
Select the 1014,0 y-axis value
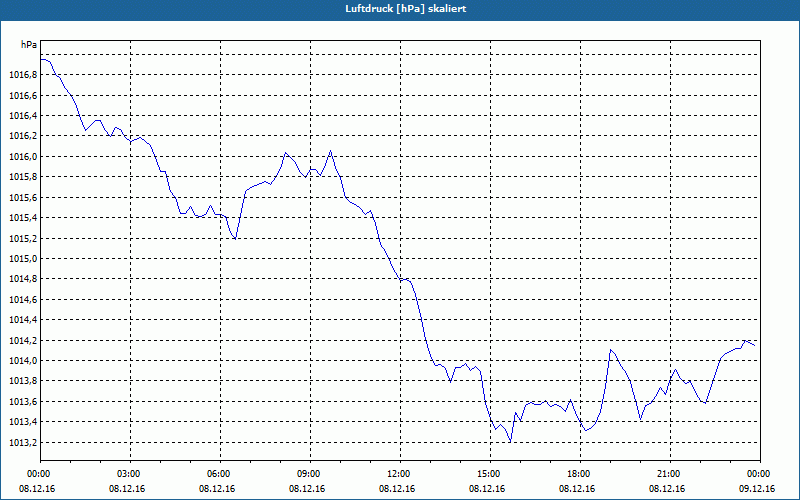[23, 361]
